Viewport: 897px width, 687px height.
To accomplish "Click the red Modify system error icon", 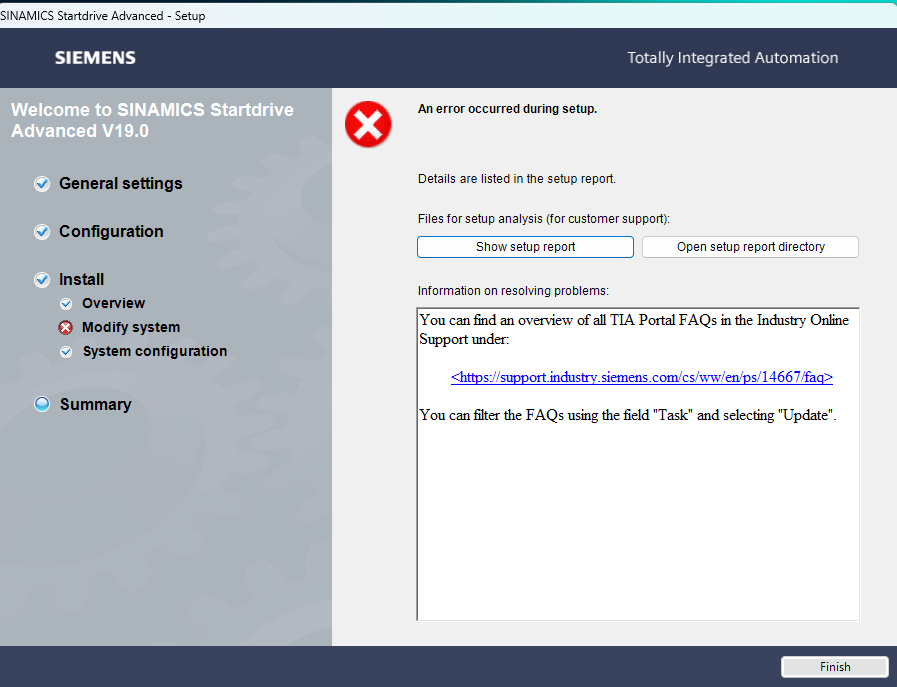I will click(66, 328).
